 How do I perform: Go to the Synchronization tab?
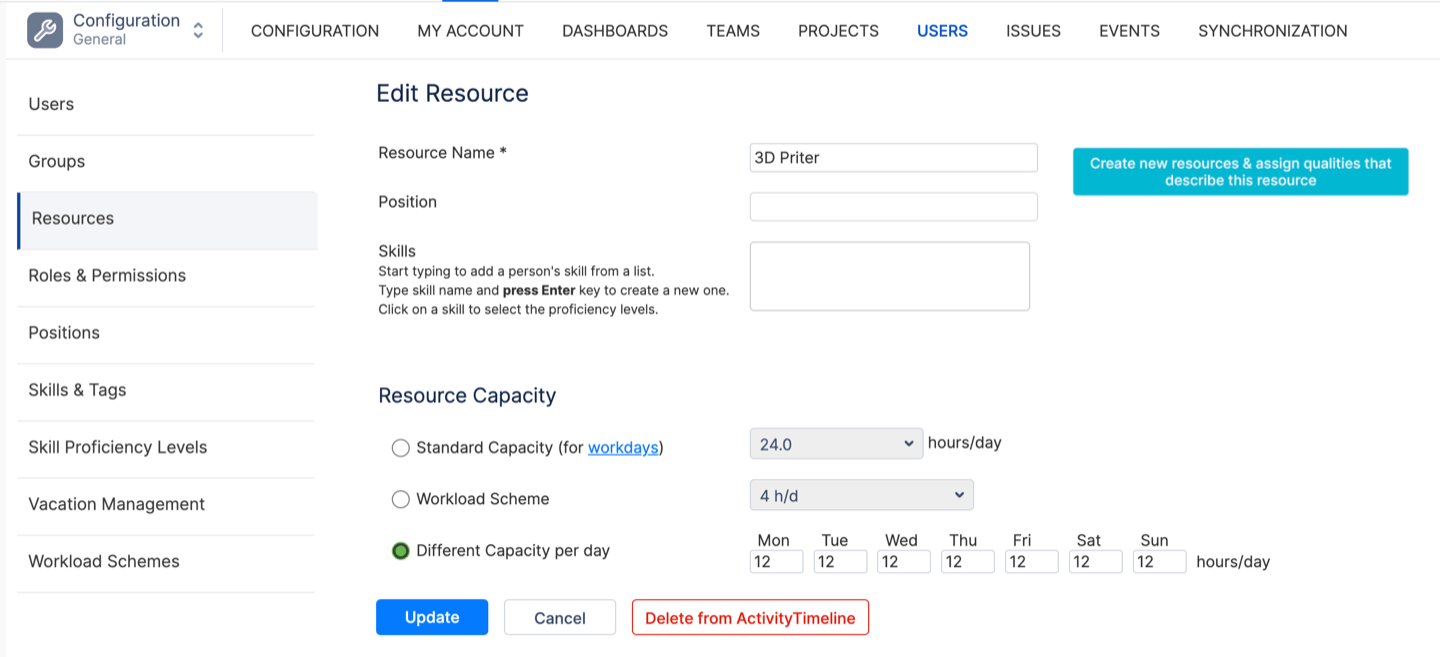coord(1272,31)
